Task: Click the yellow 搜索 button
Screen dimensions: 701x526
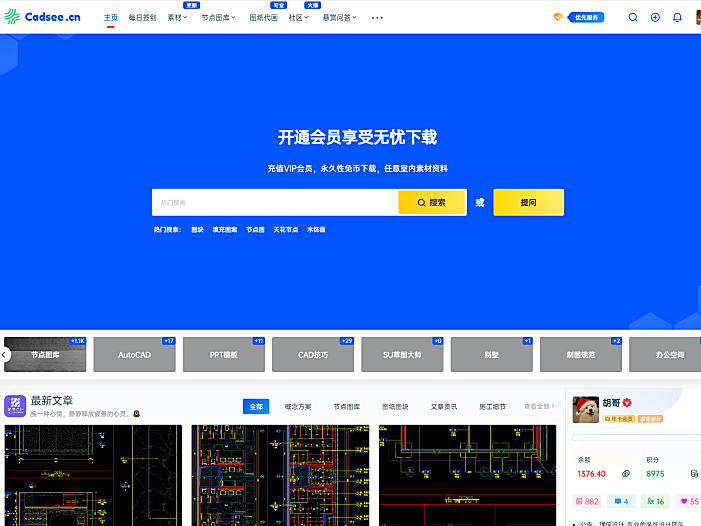Action: pyautogui.click(x=432, y=202)
